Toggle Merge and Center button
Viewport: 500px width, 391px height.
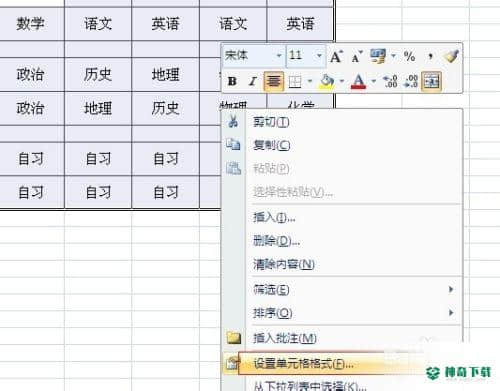[x=431, y=81]
